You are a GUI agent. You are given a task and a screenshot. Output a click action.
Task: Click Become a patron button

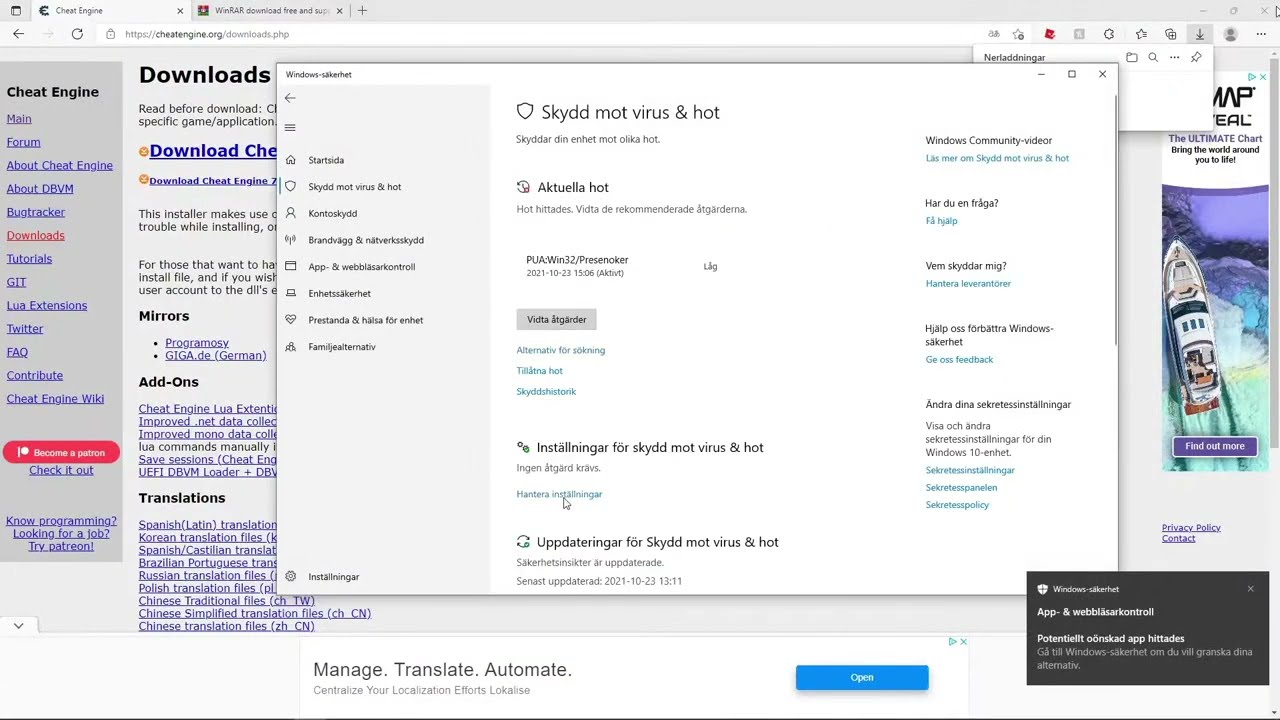coord(61,452)
